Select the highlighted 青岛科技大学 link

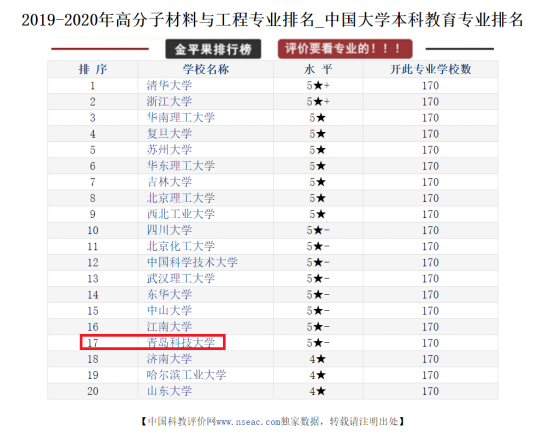point(181,343)
